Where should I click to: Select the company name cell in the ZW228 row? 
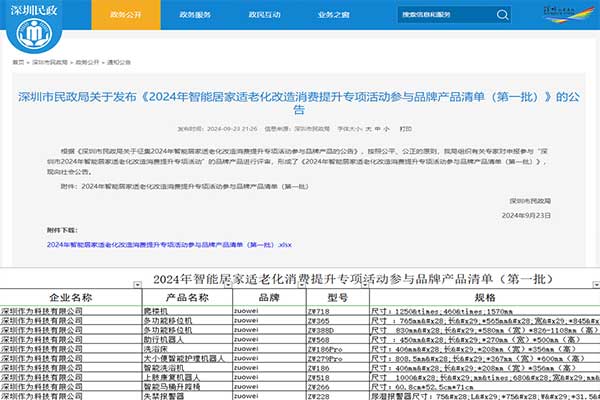coord(71,396)
